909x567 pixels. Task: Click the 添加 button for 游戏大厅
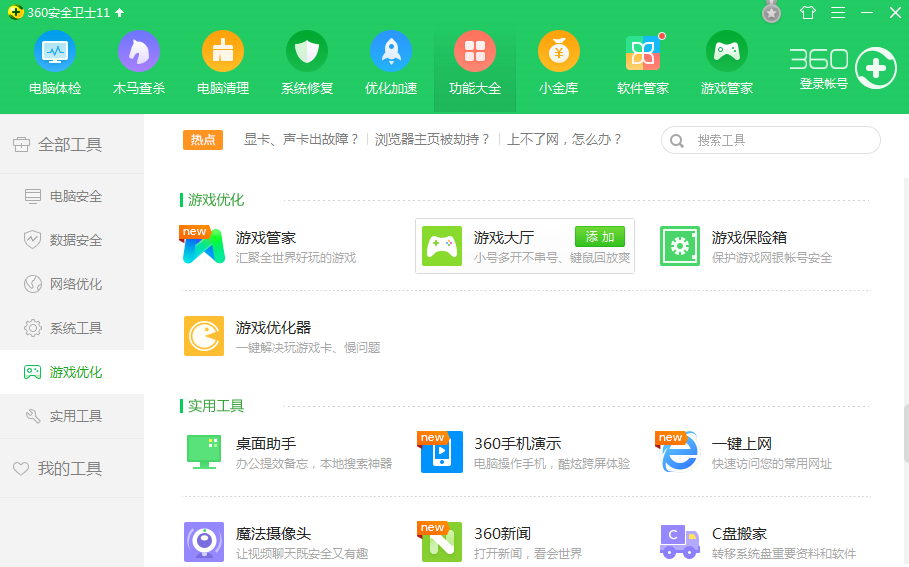pyautogui.click(x=600, y=237)
